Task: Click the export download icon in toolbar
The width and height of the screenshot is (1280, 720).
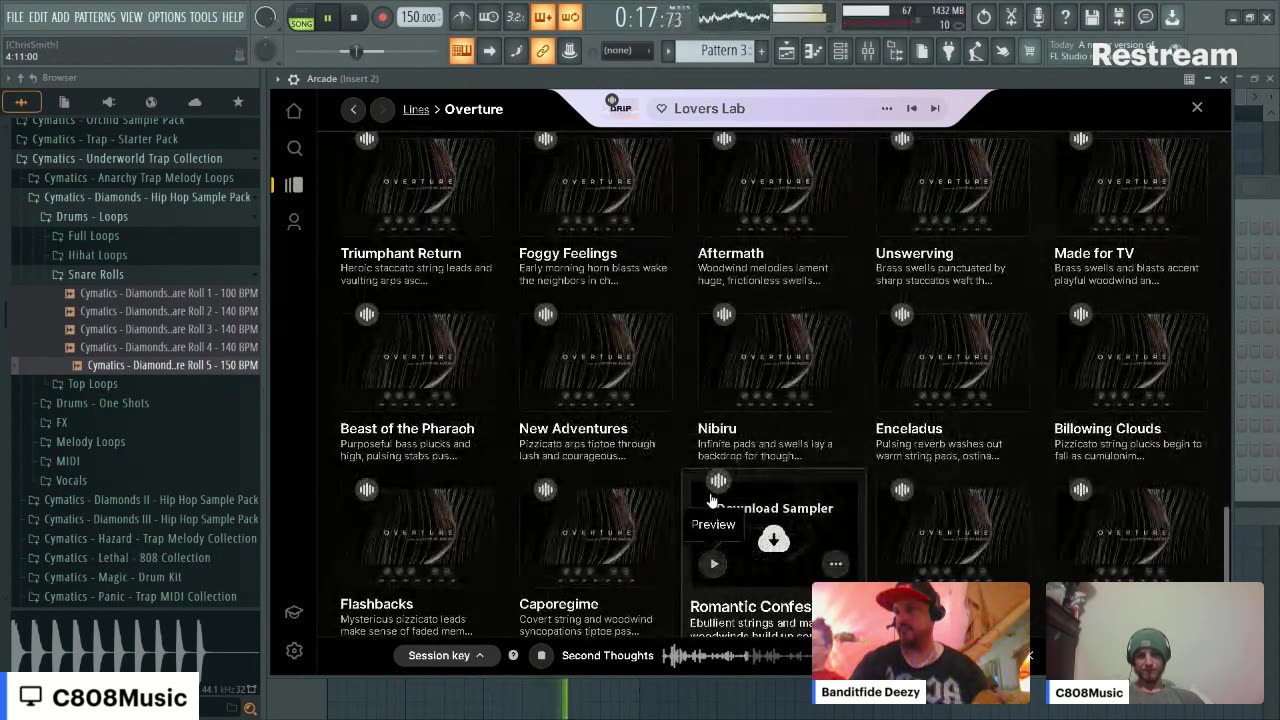Action: 1172,17
